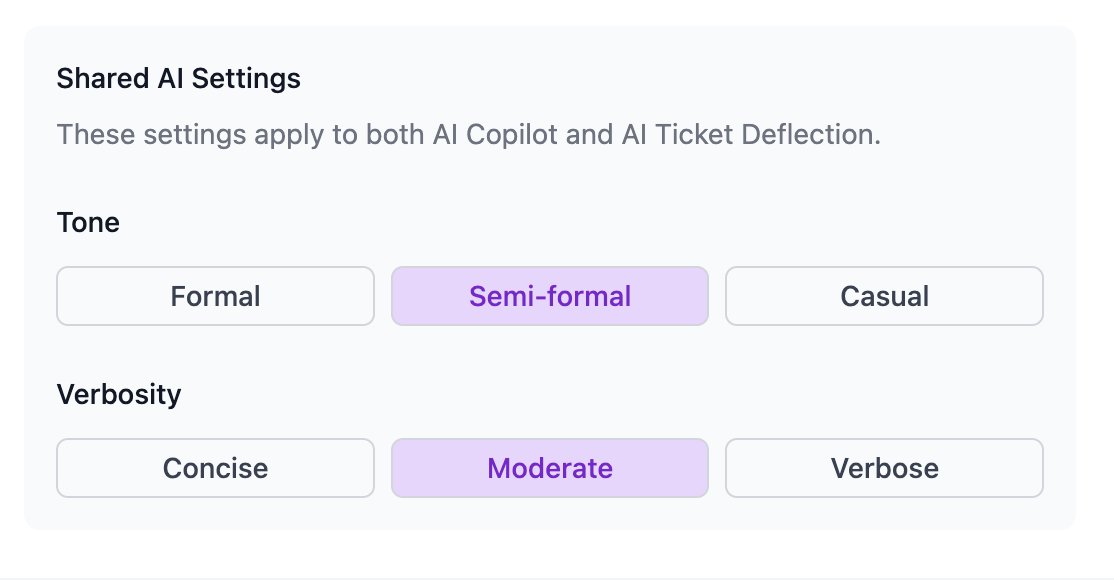1114x580 pixels.
Task: Click the Concise button under Verbosity
Action: (215, 468)
